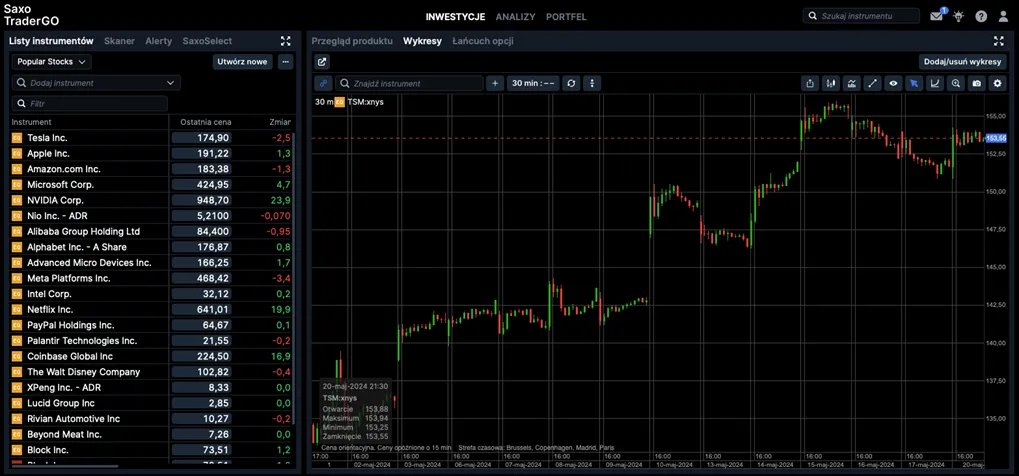The height and width of the screenshot is (476, 1019).
Task: Select Alibaba Group Holding Ltd
Action: click(84, 231)
